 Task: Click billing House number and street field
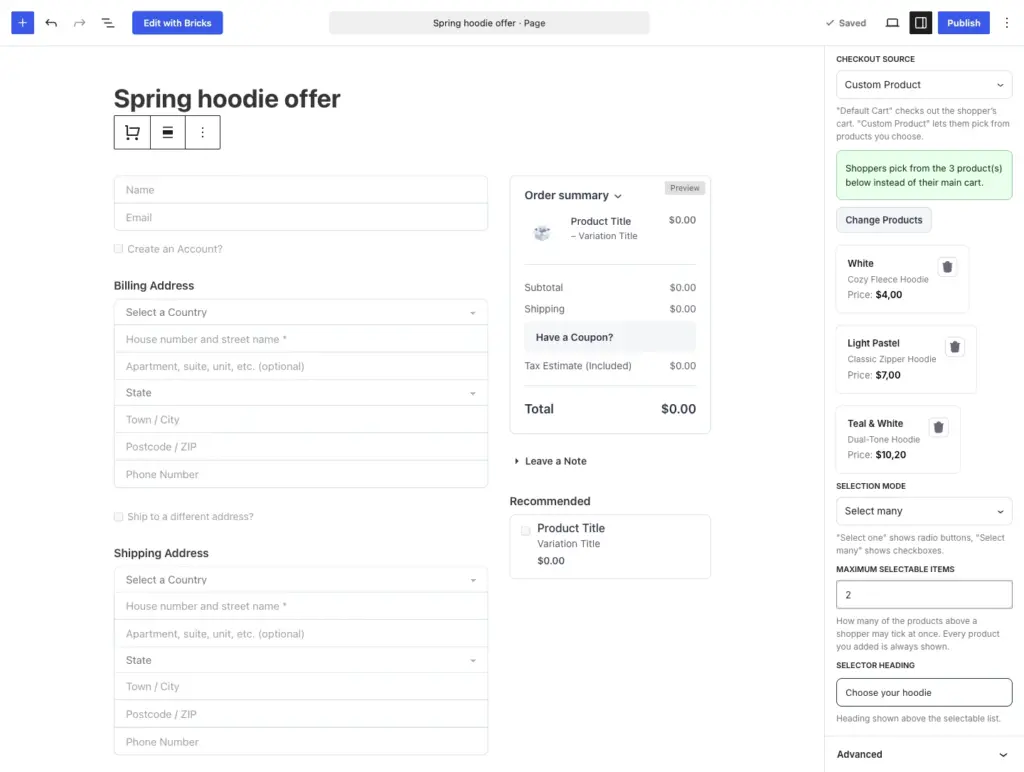click(x=300, y=340)
